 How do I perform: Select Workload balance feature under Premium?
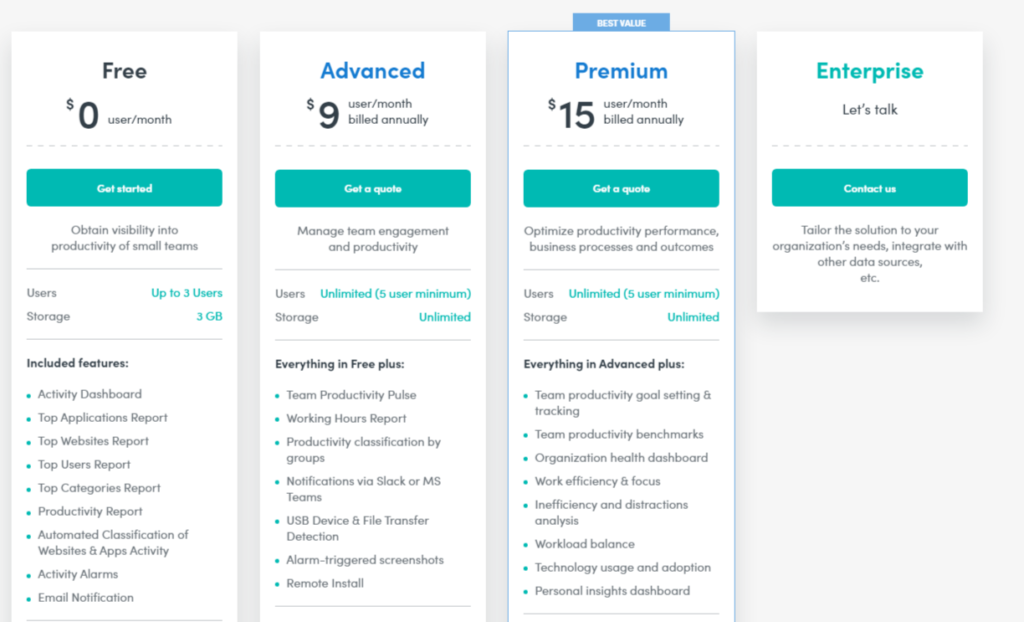[585, 544]
